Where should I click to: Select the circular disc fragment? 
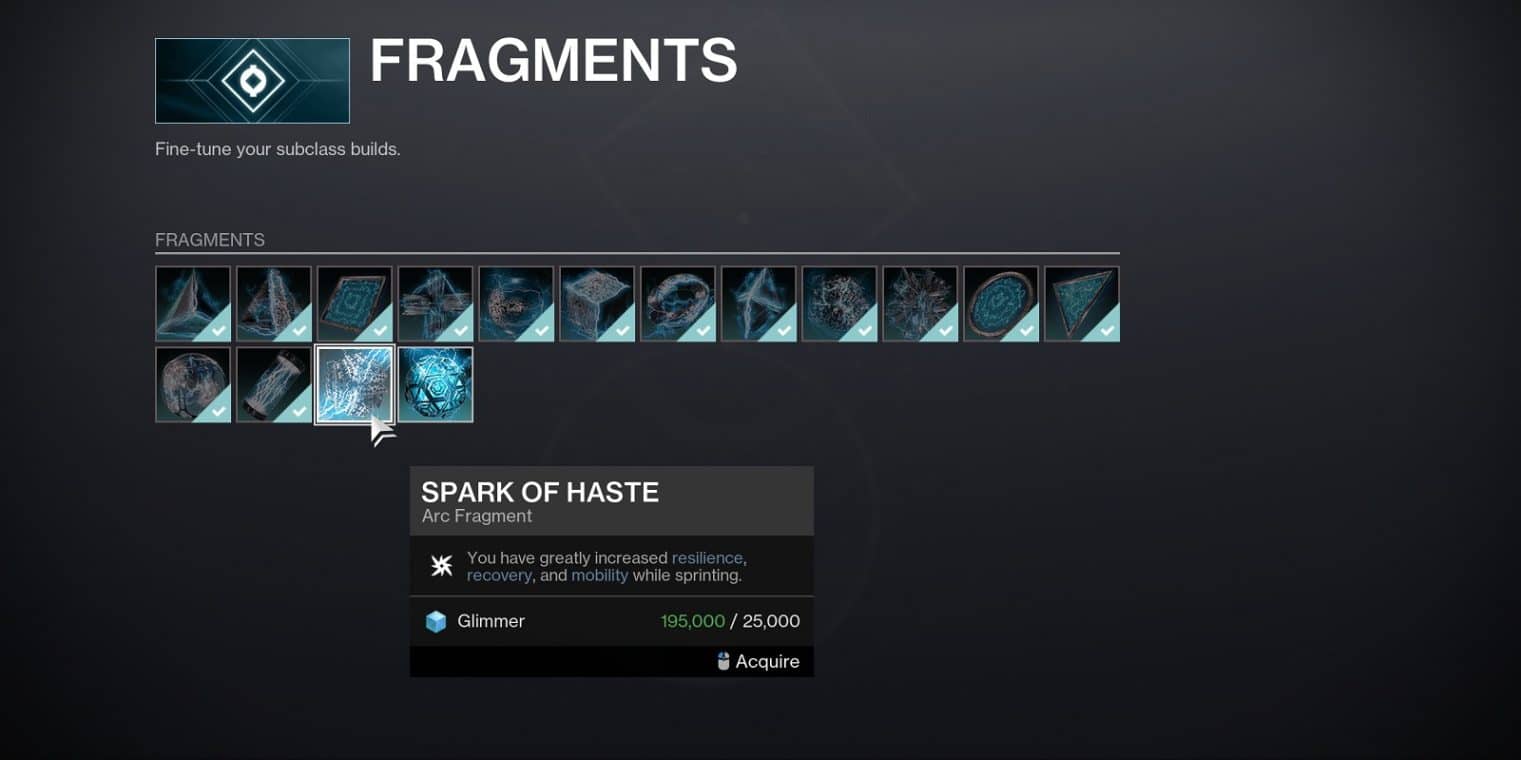(x=1001, y=303)
